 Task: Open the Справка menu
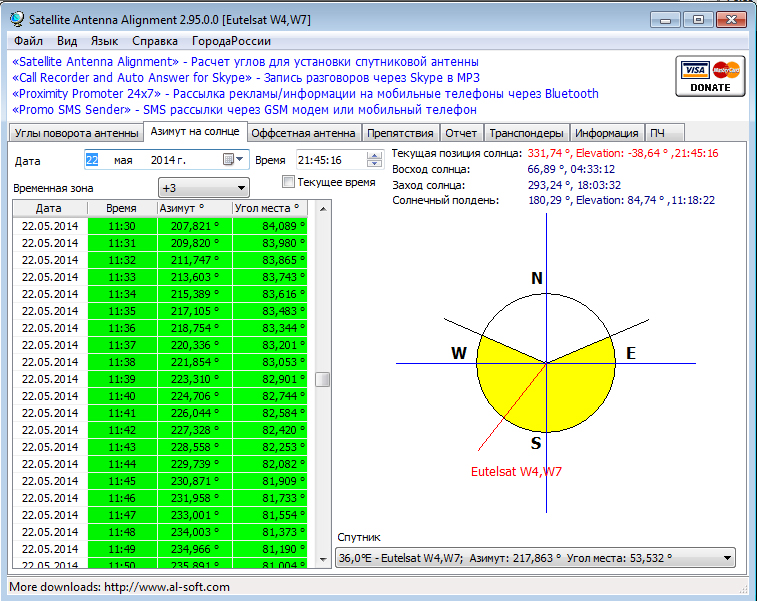pos(154,41)
